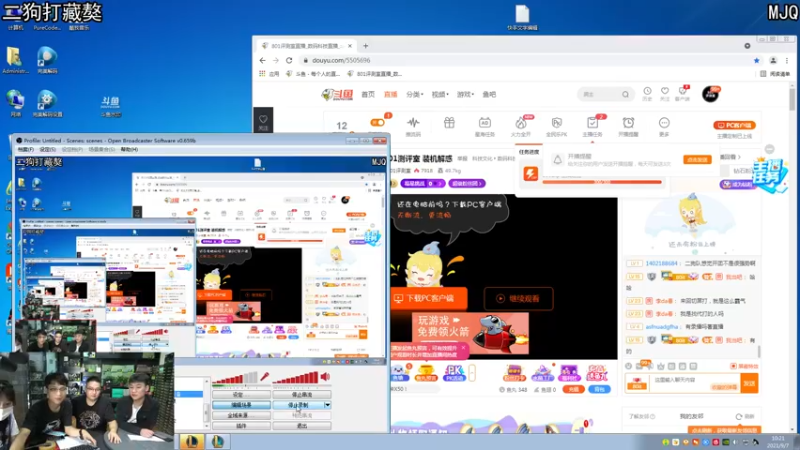This screenshot has height=450, width=800.
Task: Reload the Douyu page in Chrome
Action: tap(289, 60)
